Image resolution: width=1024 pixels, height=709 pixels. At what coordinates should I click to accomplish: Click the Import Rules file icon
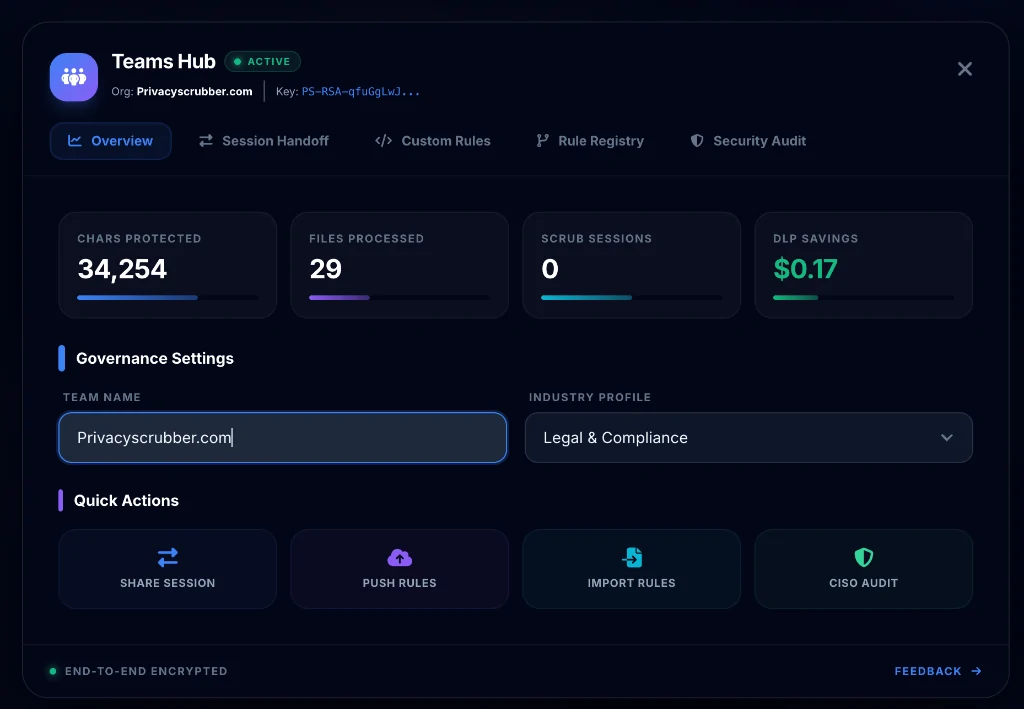pyautogui.click(x=632, y=558)
